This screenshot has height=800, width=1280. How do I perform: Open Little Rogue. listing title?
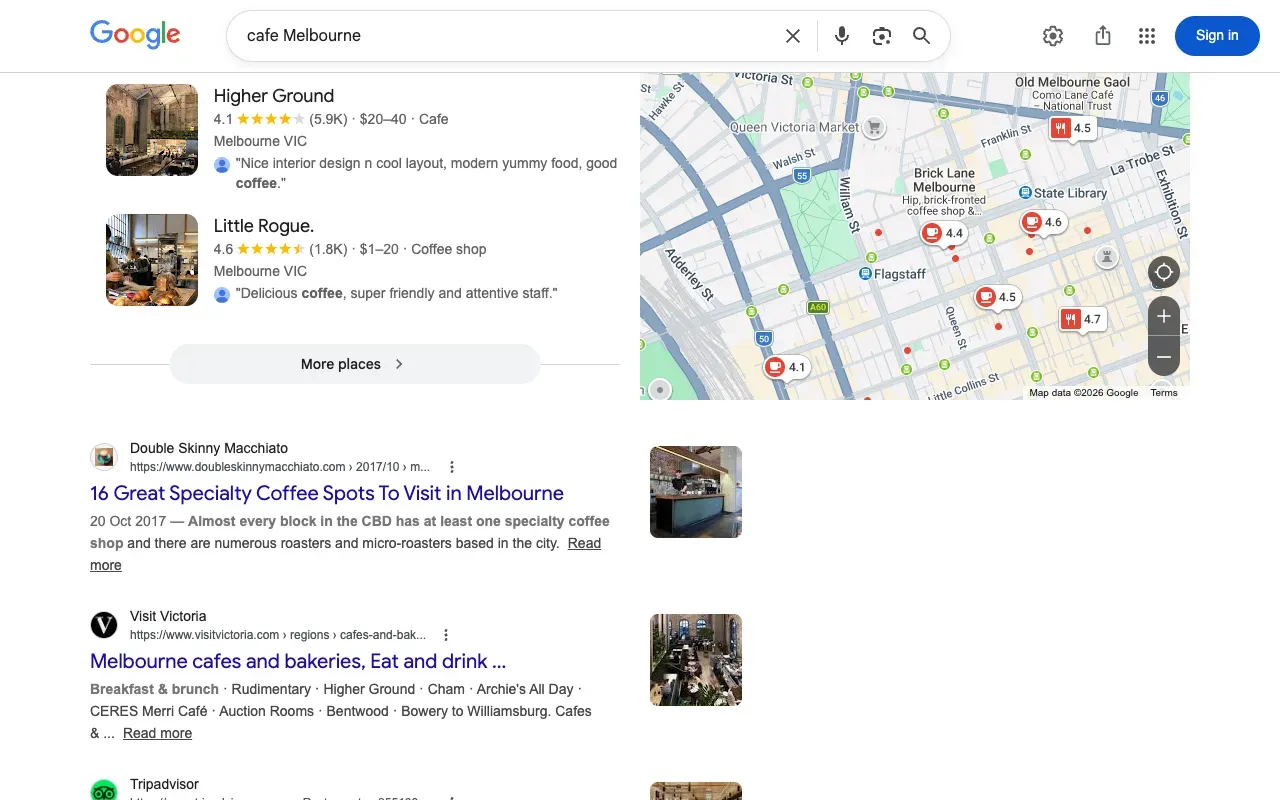pyautogui.click(x=264, y=226)
